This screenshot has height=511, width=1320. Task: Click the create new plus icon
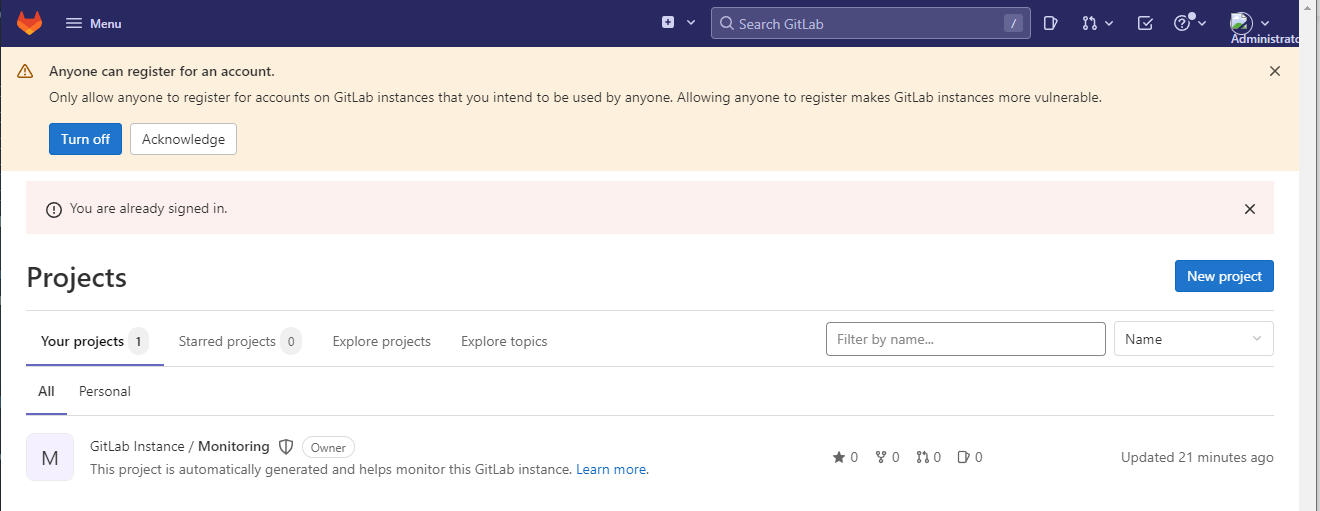668,23
